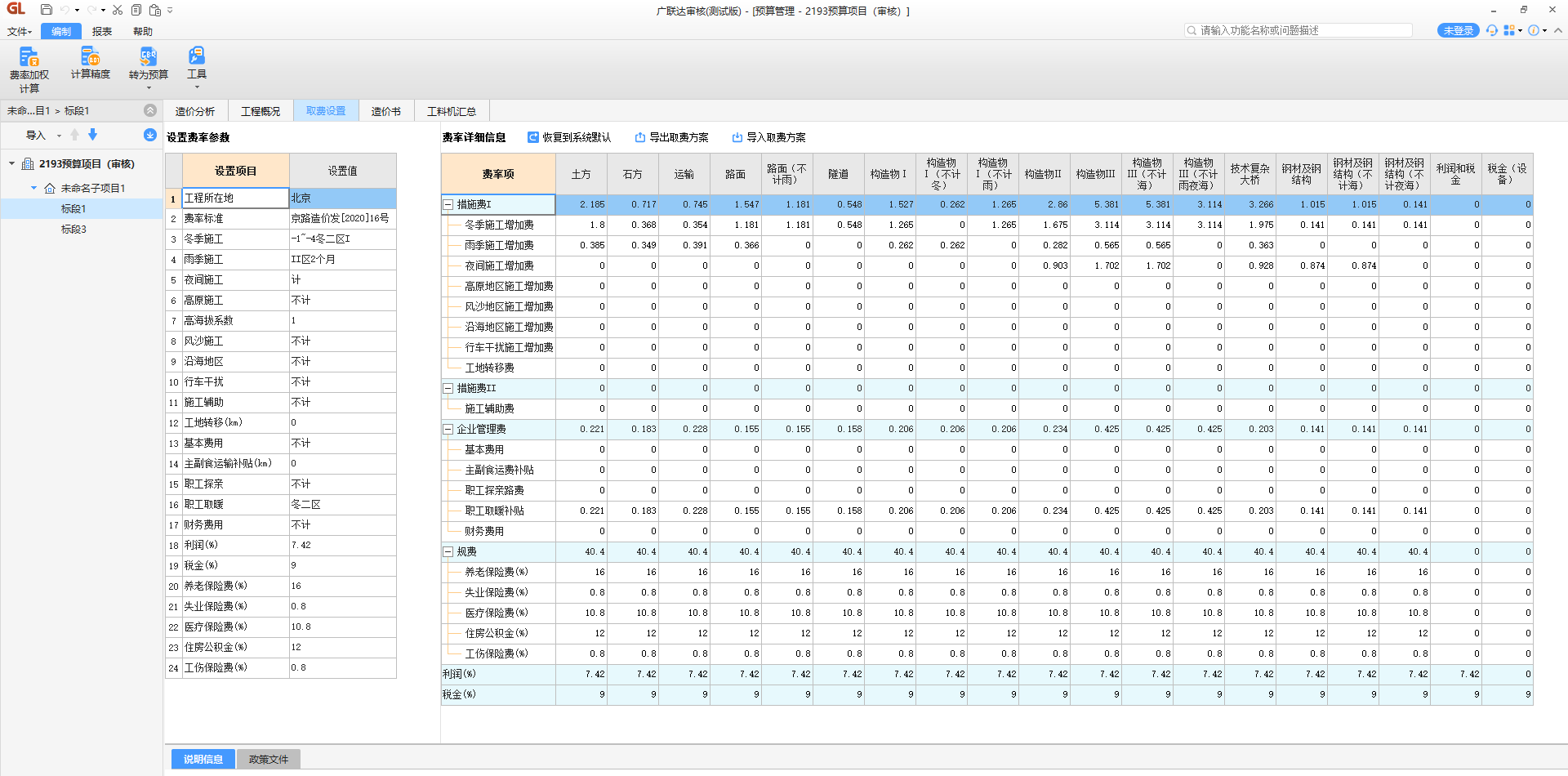Collapse the 措施费I row group
This screenshot has width=1568, height=776.
click(x=448, y=205)
